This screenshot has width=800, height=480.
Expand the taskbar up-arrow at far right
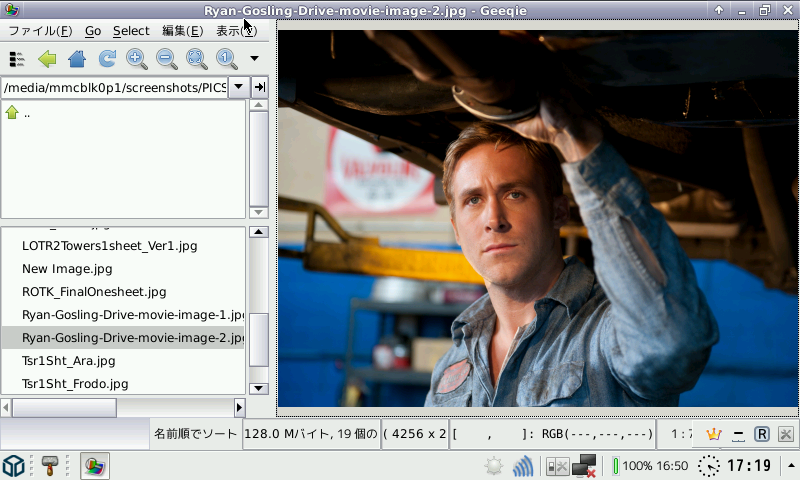[791, 466]
